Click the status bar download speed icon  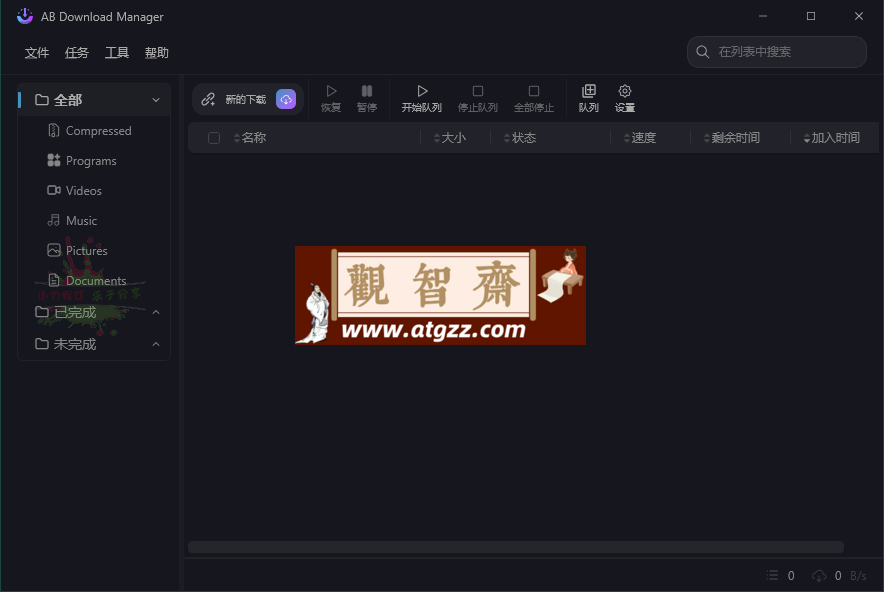pos(819,575)
